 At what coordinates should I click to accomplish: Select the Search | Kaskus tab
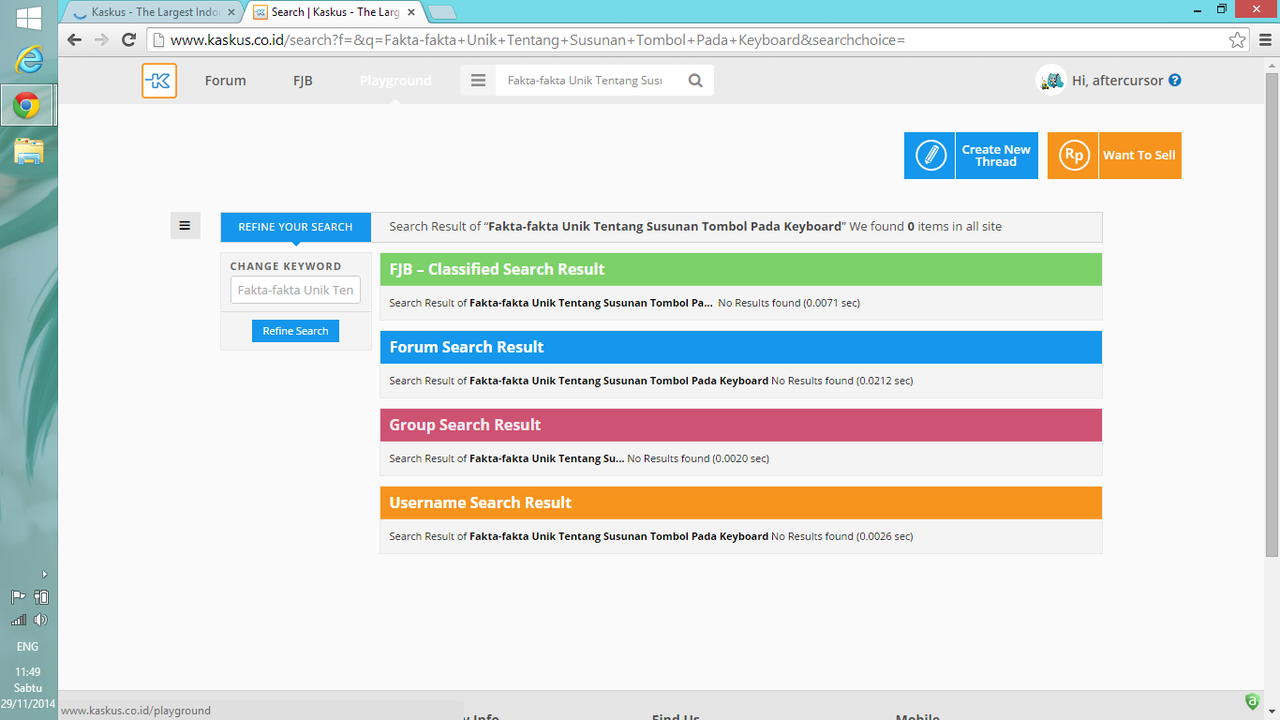pyautogui.click(x=334, y=13)
